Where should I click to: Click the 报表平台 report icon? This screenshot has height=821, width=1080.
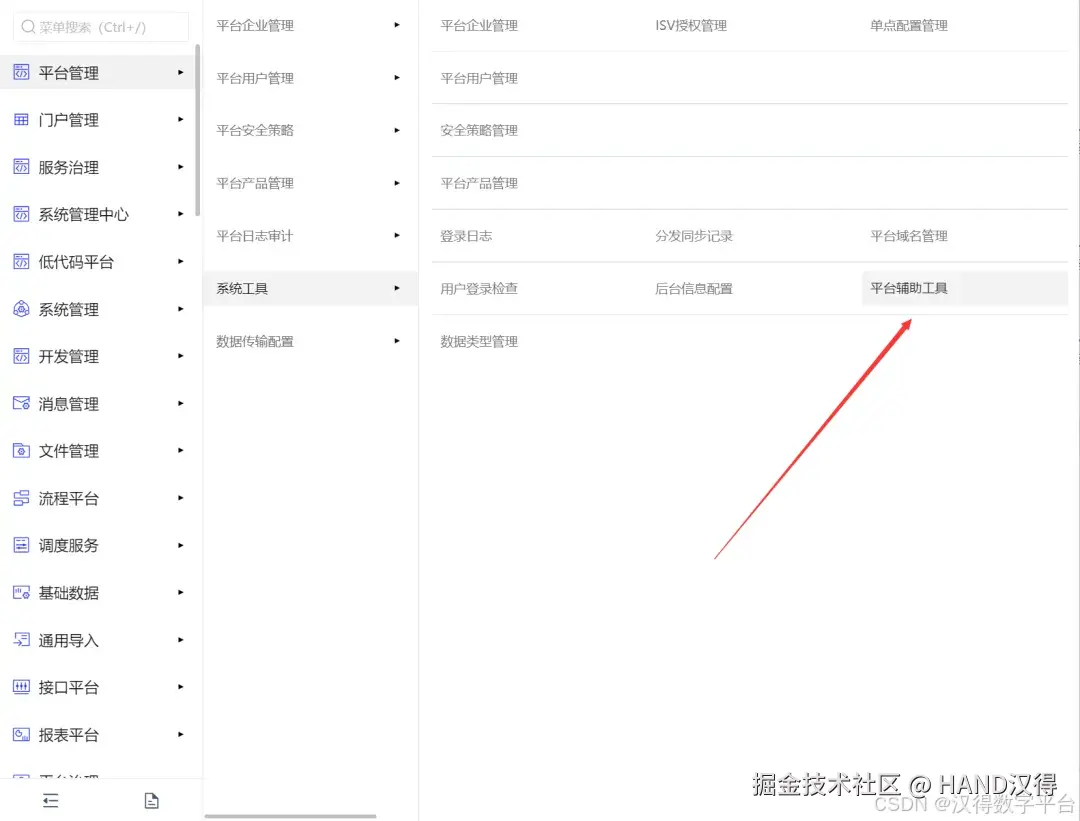pos(22,735)
